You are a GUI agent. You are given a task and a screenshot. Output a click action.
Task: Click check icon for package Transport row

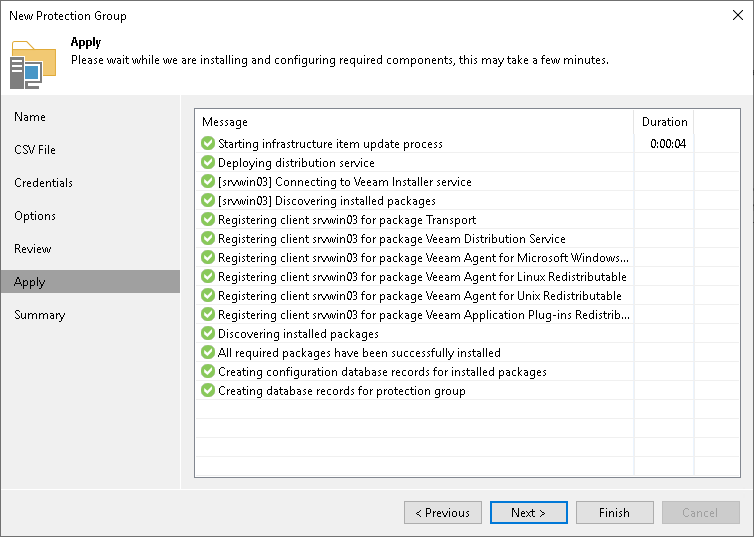coord(208,219)
